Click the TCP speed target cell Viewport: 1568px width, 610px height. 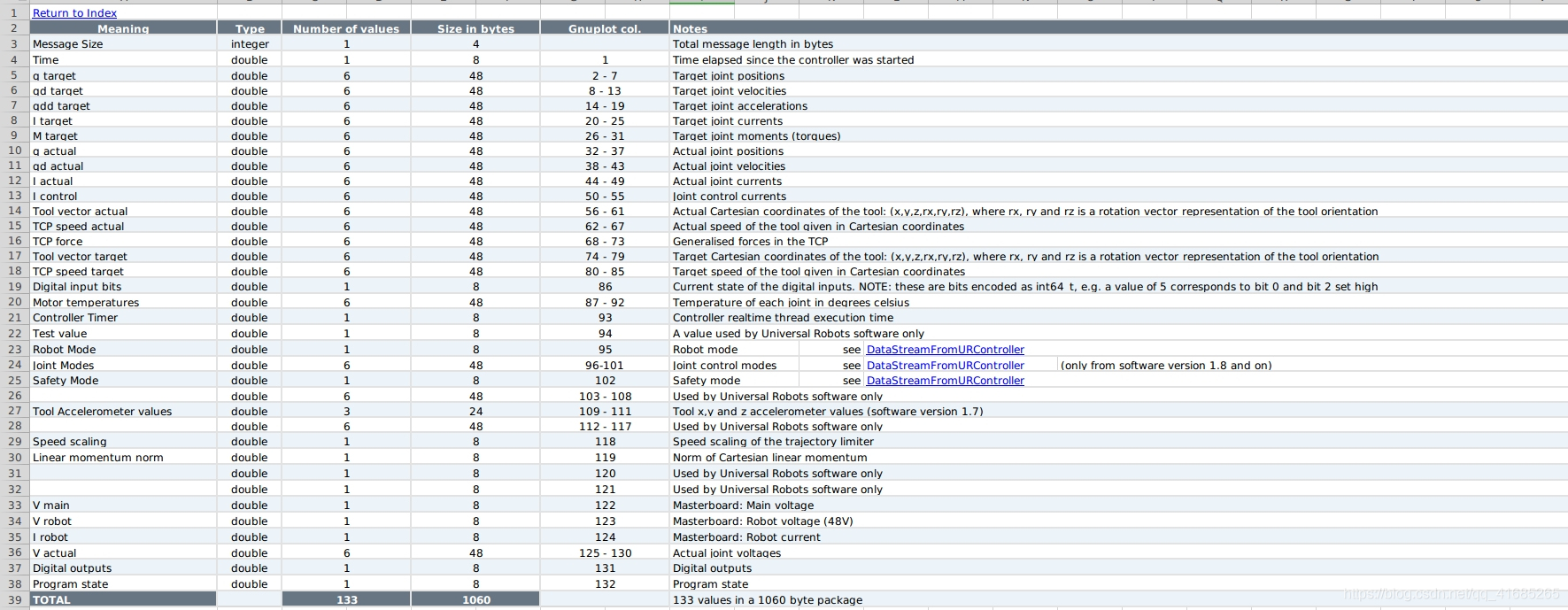point(123,272)
